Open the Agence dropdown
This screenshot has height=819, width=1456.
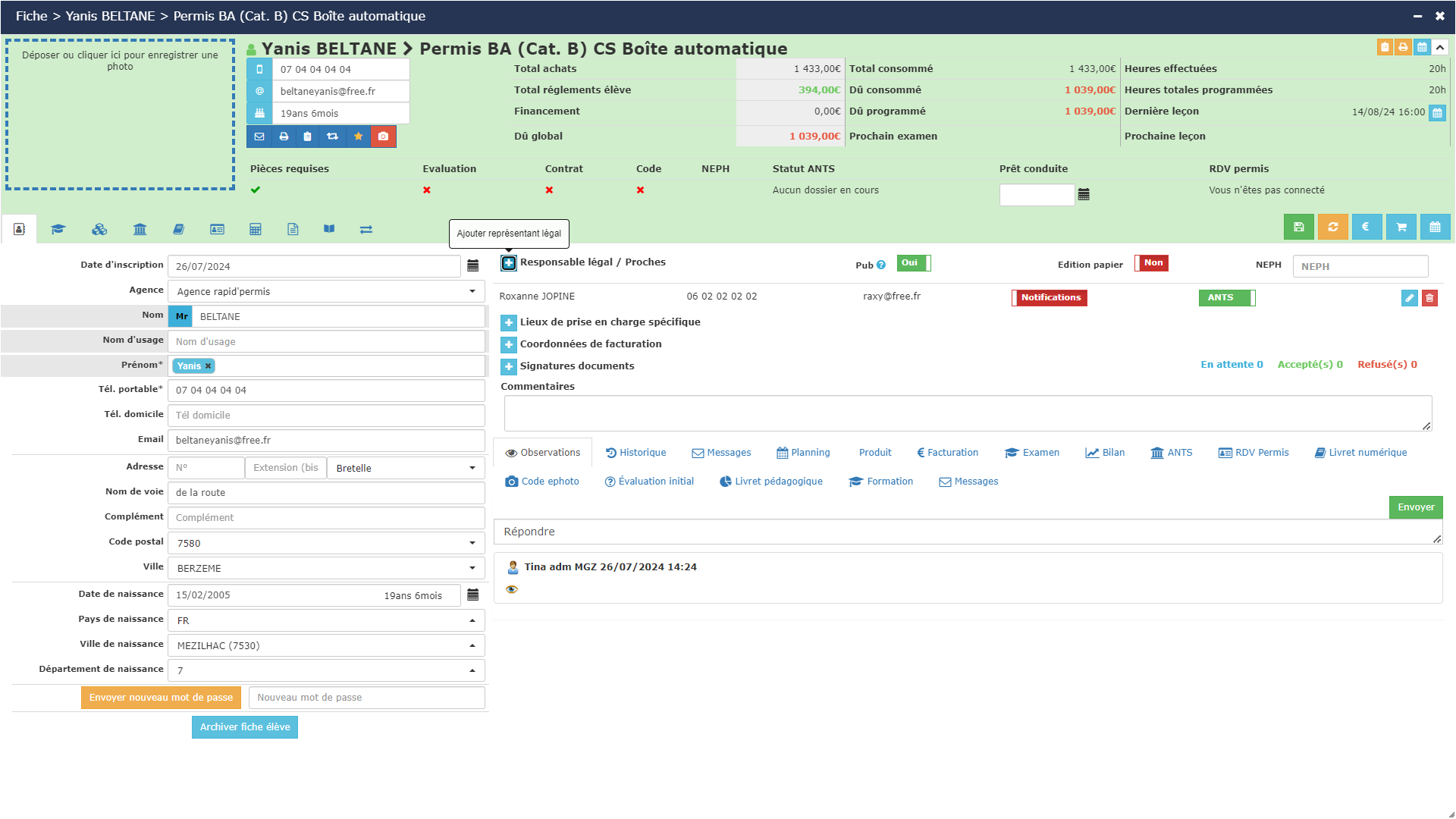pos(326,291)
